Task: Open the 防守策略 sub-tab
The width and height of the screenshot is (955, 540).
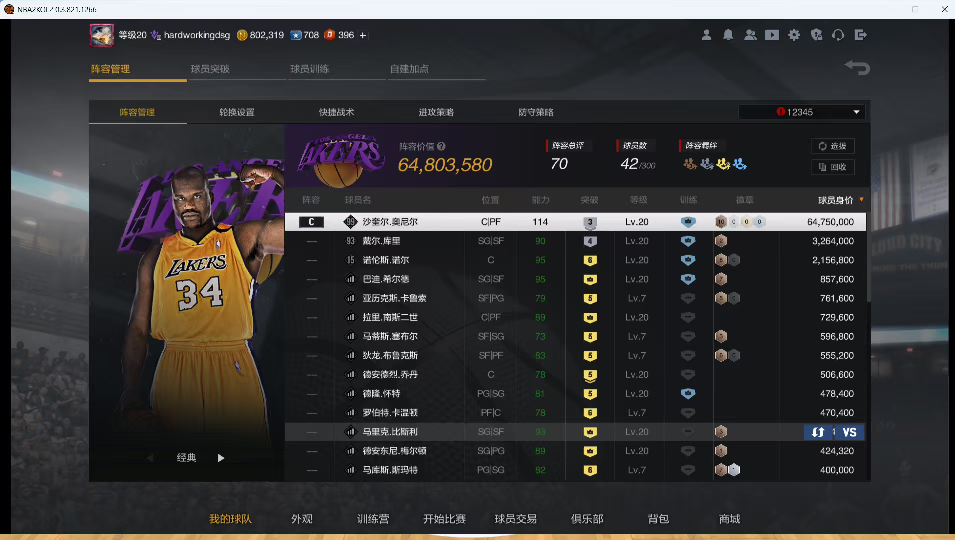Action: coord(536,112)
